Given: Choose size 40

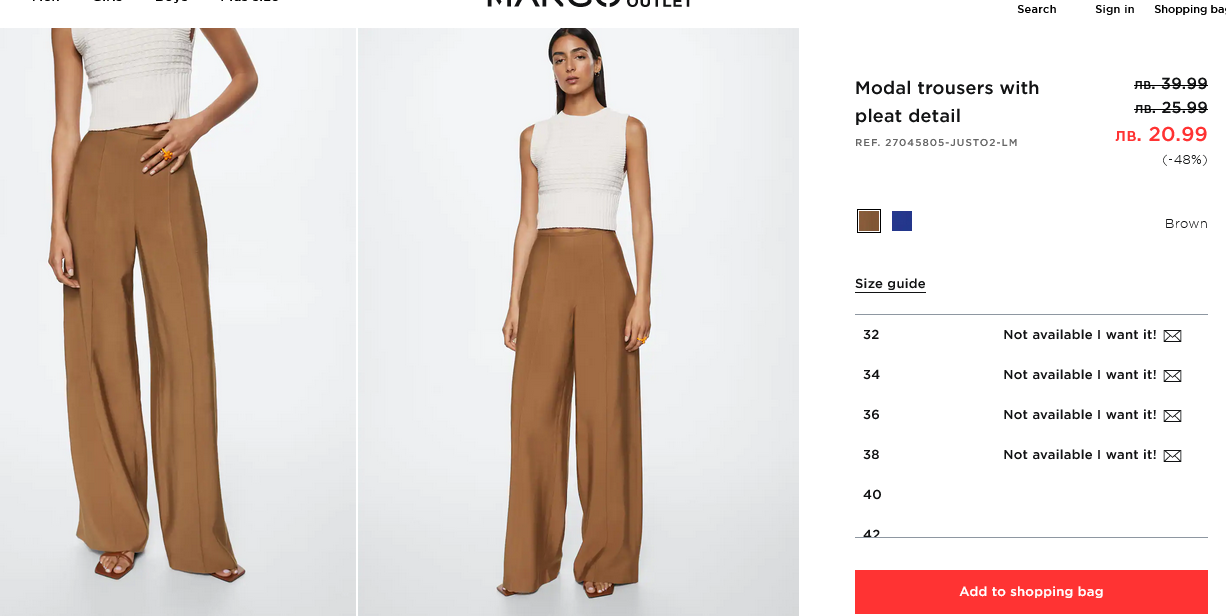Looking at the screenshot, I should pyautogui.click(x=1031, y=494).
